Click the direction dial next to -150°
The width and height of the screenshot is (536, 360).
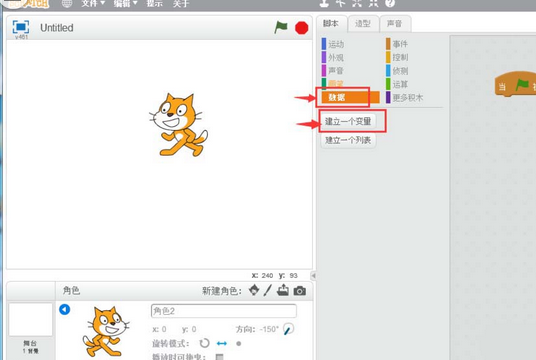tap(289, 329)
